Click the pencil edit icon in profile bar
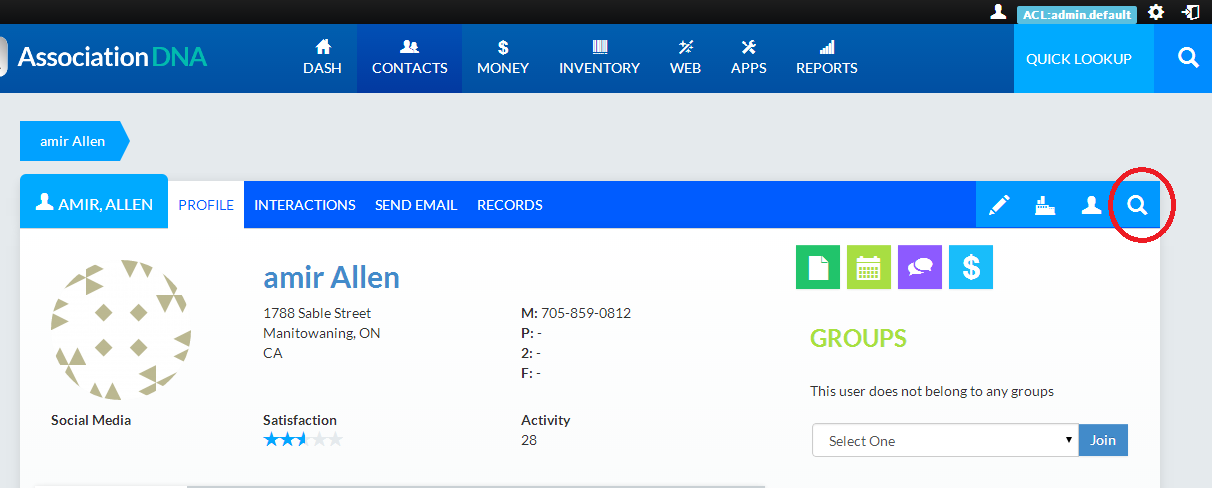This screenshot has width=1212, height=488. coord(998,205)
